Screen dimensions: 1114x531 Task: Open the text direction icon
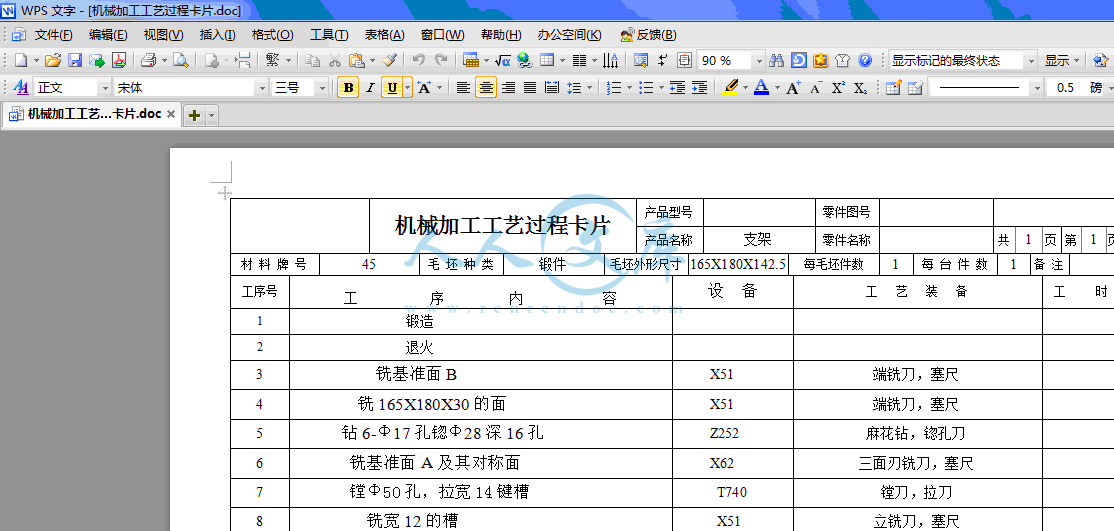point(610,60)
